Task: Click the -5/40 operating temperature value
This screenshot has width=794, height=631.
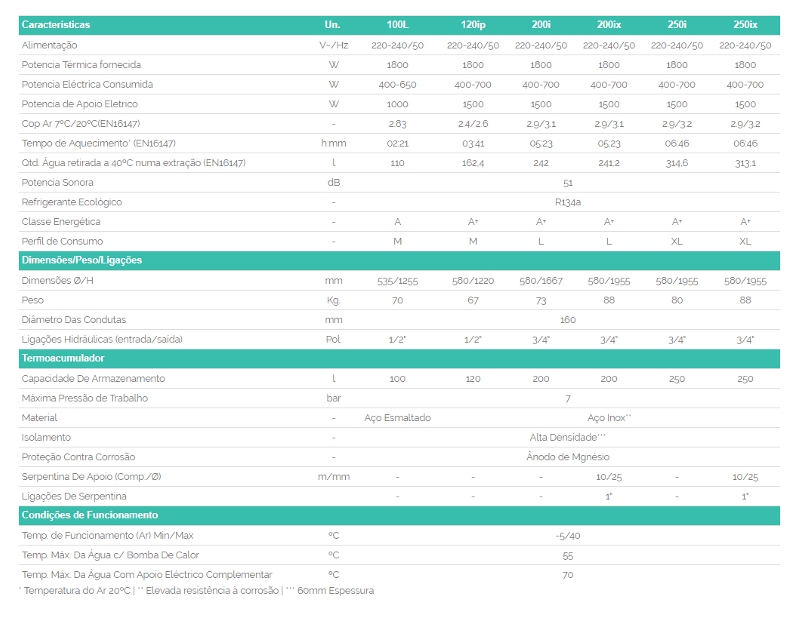Action: (x=568, y=536)
